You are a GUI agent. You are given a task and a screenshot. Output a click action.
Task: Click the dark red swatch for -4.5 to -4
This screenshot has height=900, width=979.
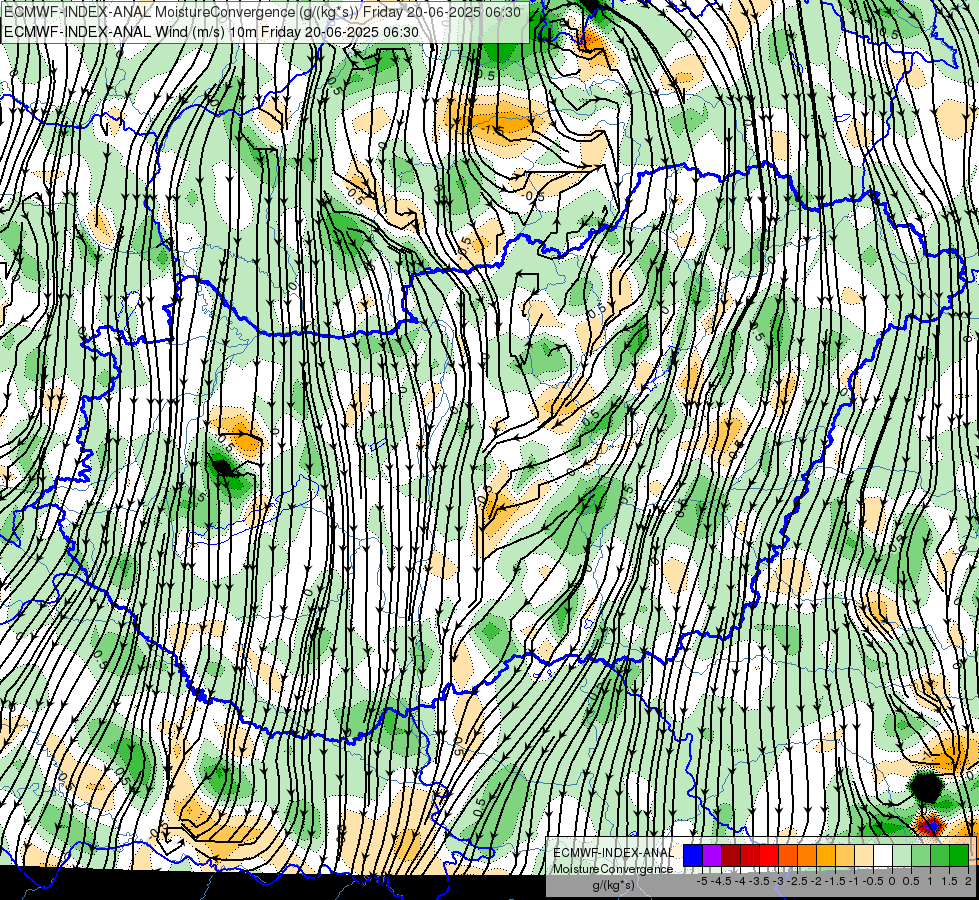[731, 855]
